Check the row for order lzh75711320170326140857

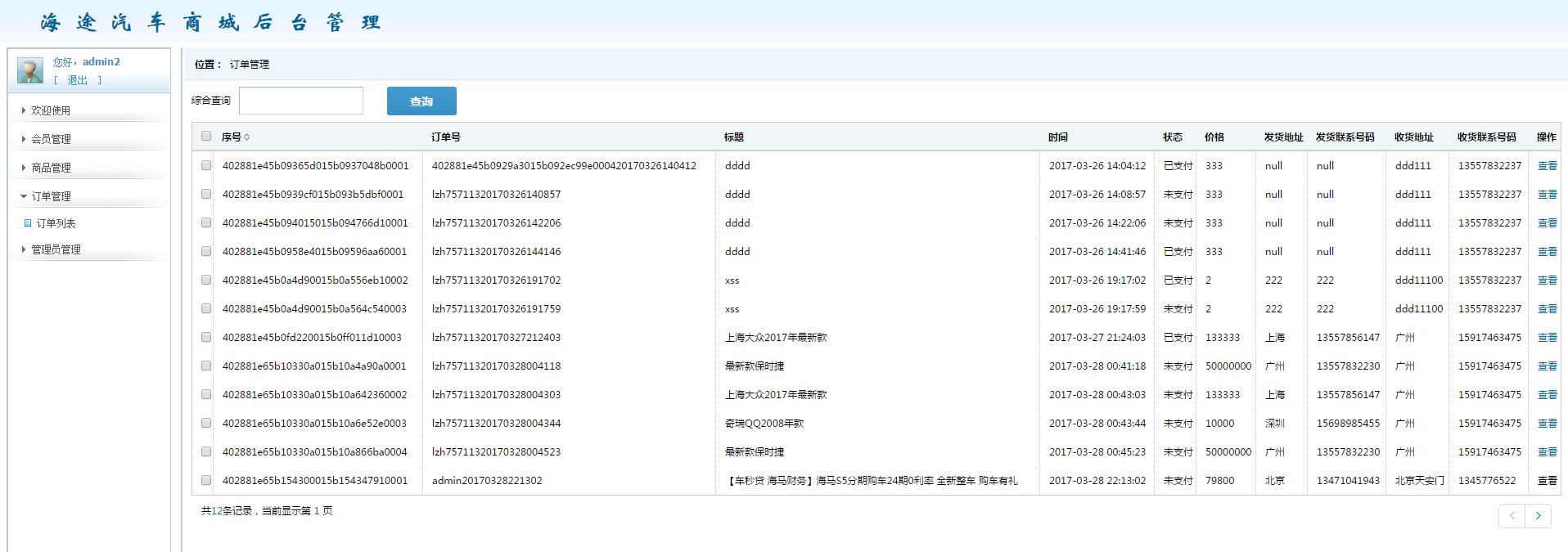(206, 195)
